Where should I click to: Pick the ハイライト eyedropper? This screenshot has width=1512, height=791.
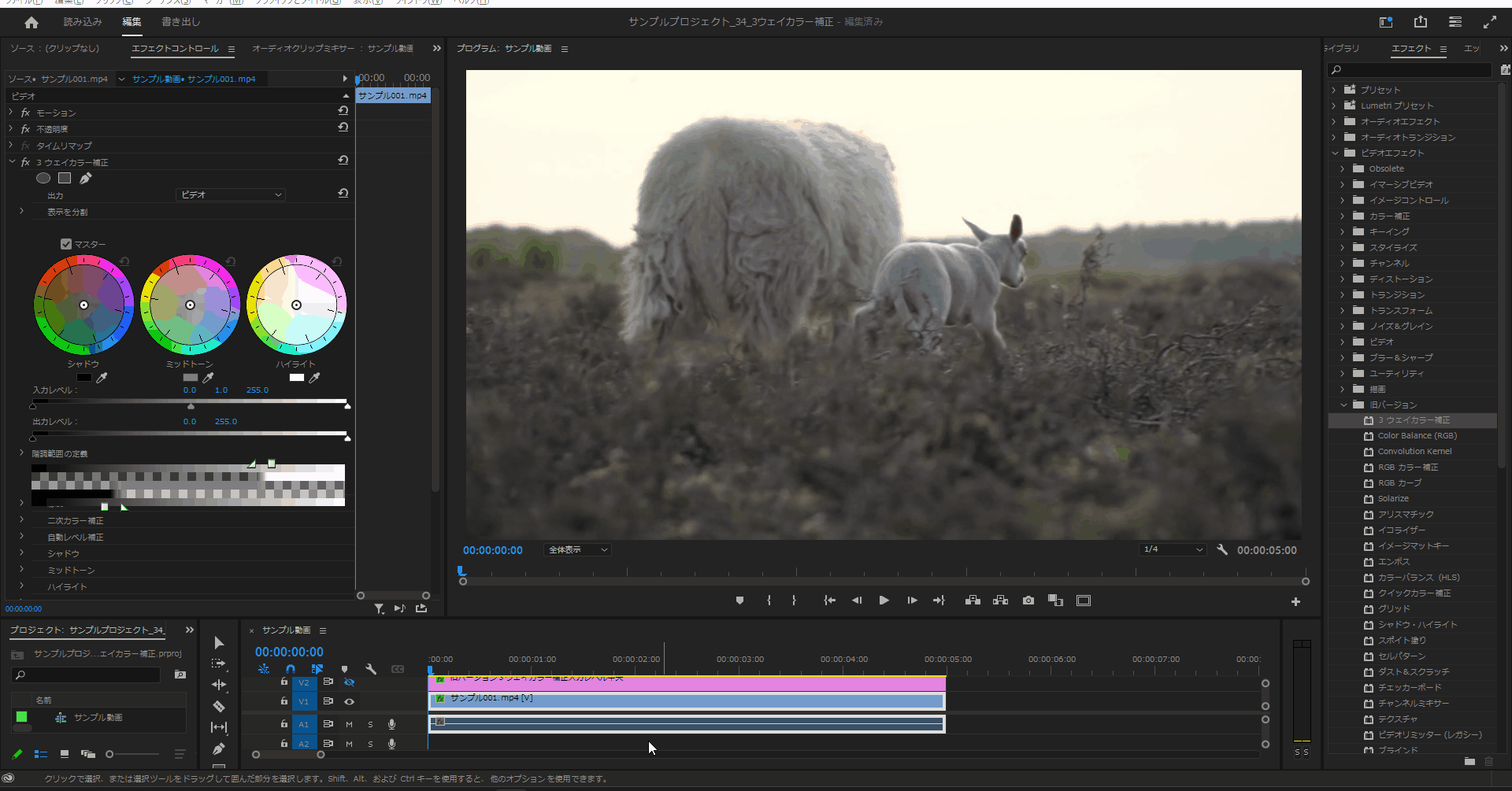click(314, 378)
